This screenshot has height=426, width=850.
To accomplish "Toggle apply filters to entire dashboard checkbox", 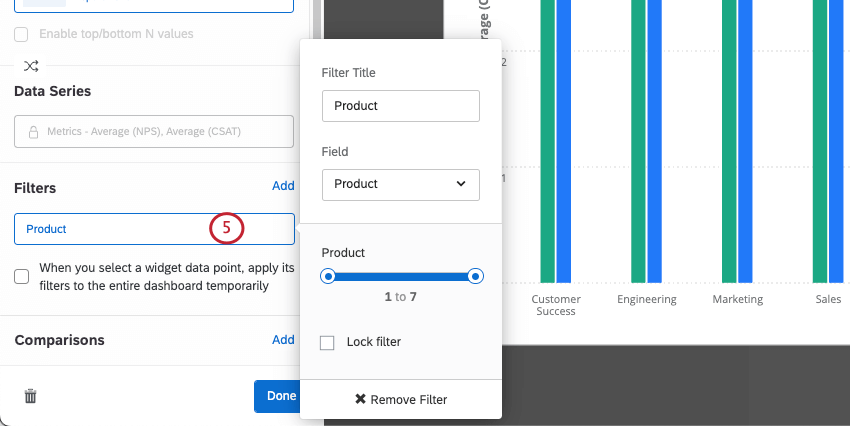I will tap(21, 276).
